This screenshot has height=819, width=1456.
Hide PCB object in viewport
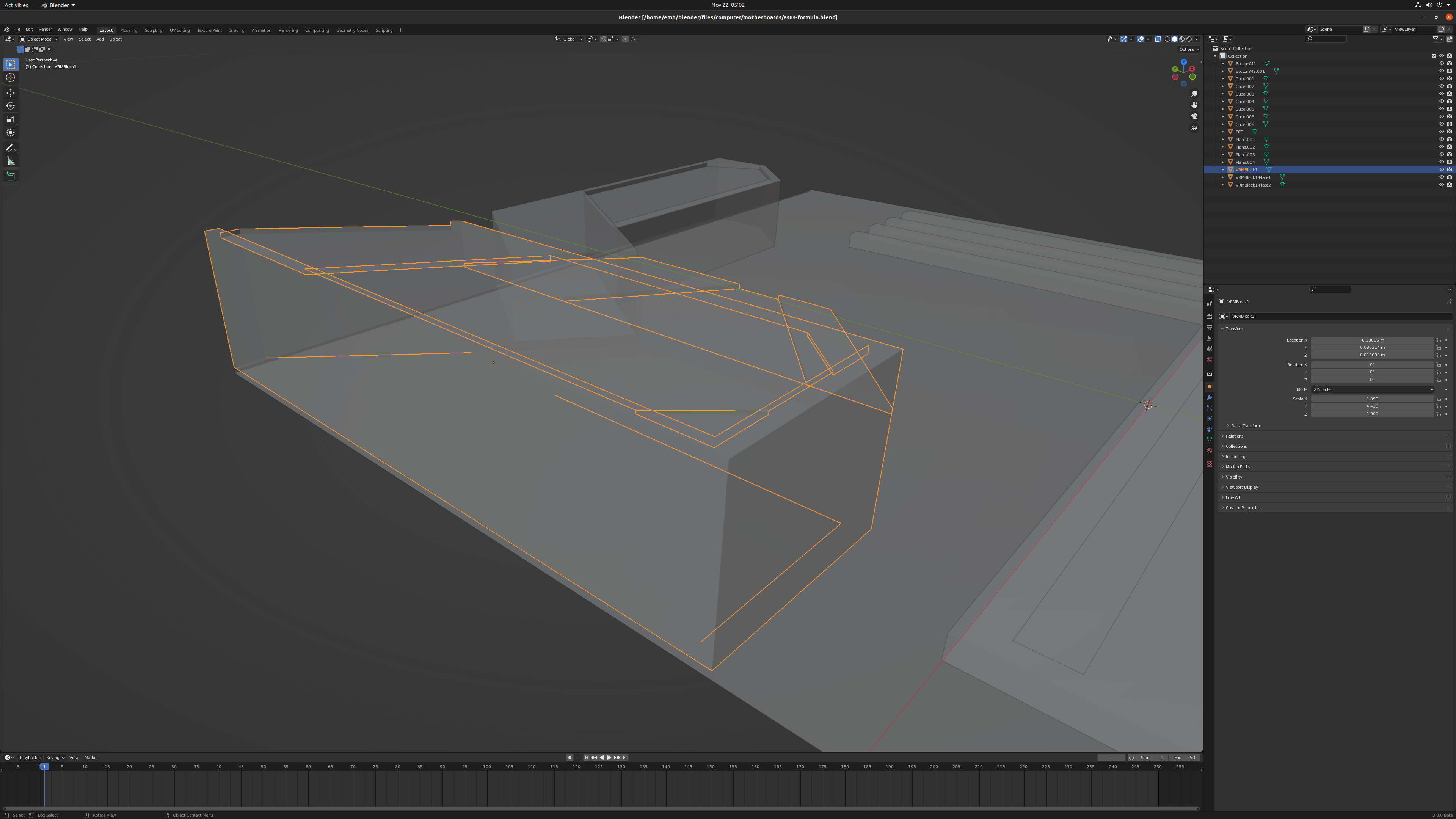[x=1441, y=132]
